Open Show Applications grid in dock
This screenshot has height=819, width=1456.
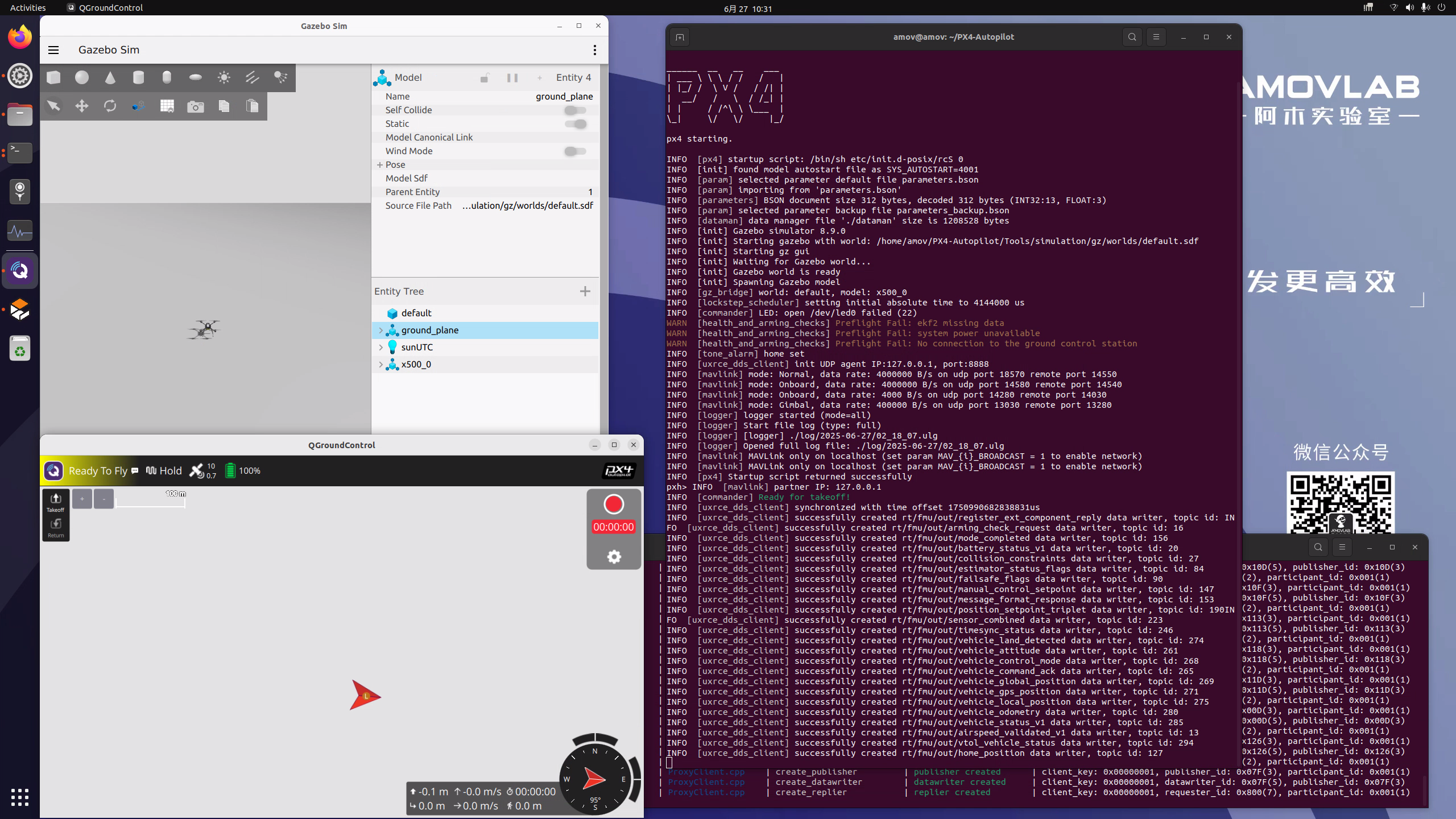pos(20,797)
